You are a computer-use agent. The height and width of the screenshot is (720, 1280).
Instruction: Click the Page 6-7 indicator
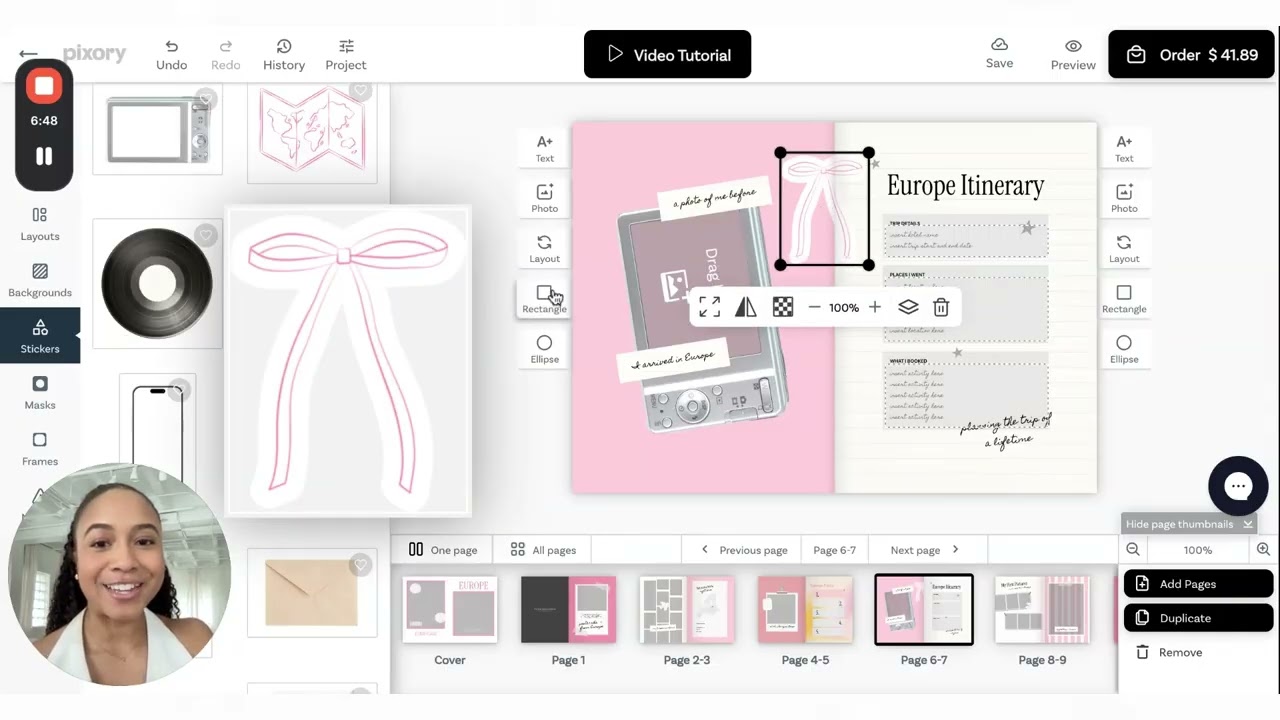click(834, 549)
